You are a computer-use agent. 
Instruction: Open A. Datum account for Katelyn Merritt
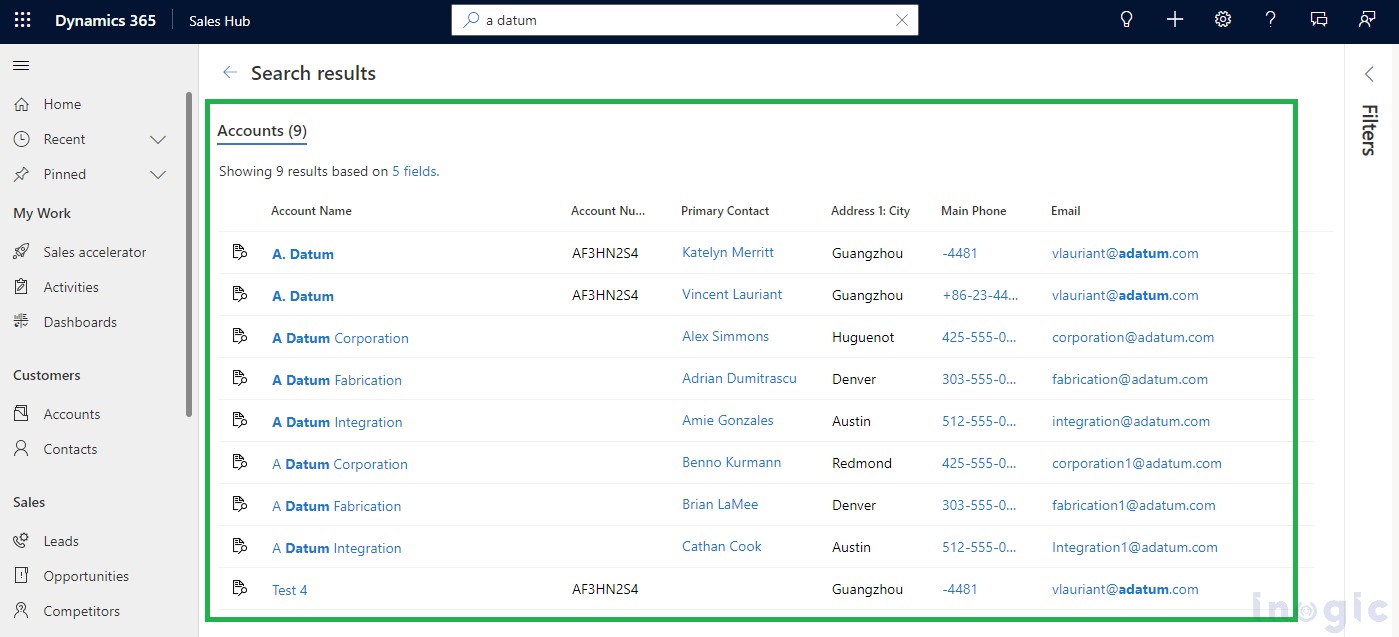(303, 254)
